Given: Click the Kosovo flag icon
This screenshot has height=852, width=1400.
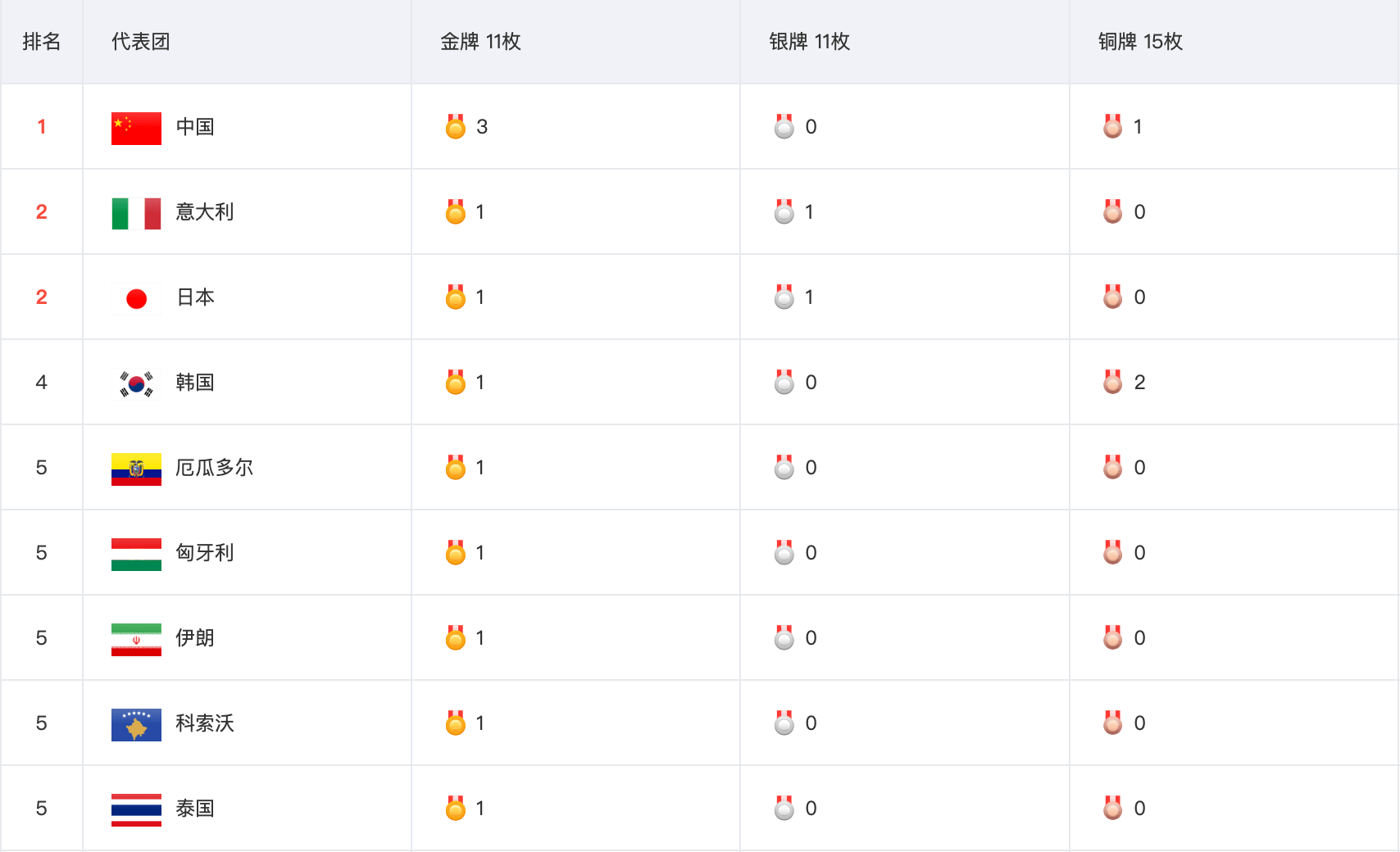Looking at the screenshot, I should 136,724.
